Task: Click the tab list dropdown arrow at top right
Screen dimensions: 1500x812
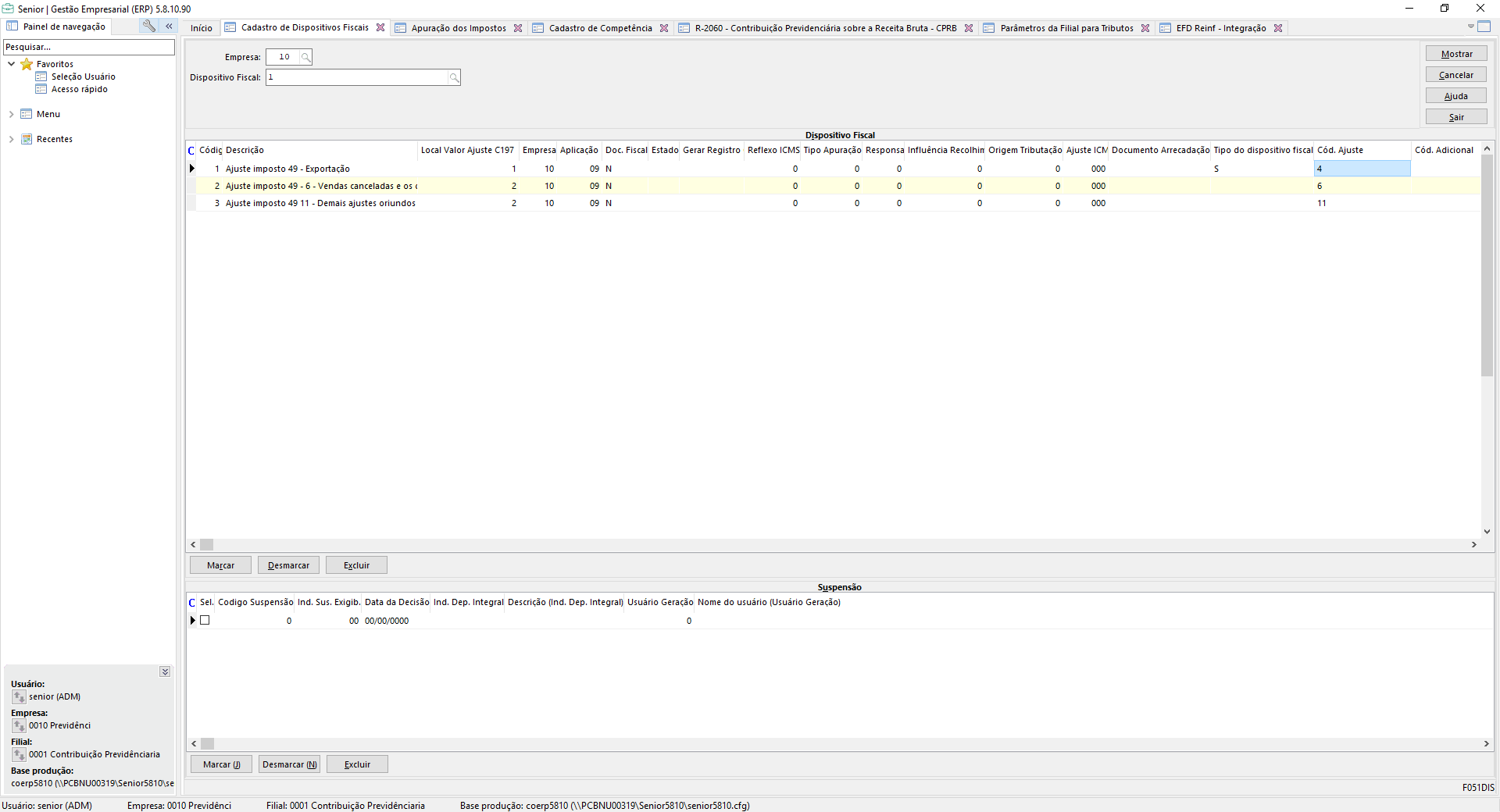Action: click(1470, 27)
